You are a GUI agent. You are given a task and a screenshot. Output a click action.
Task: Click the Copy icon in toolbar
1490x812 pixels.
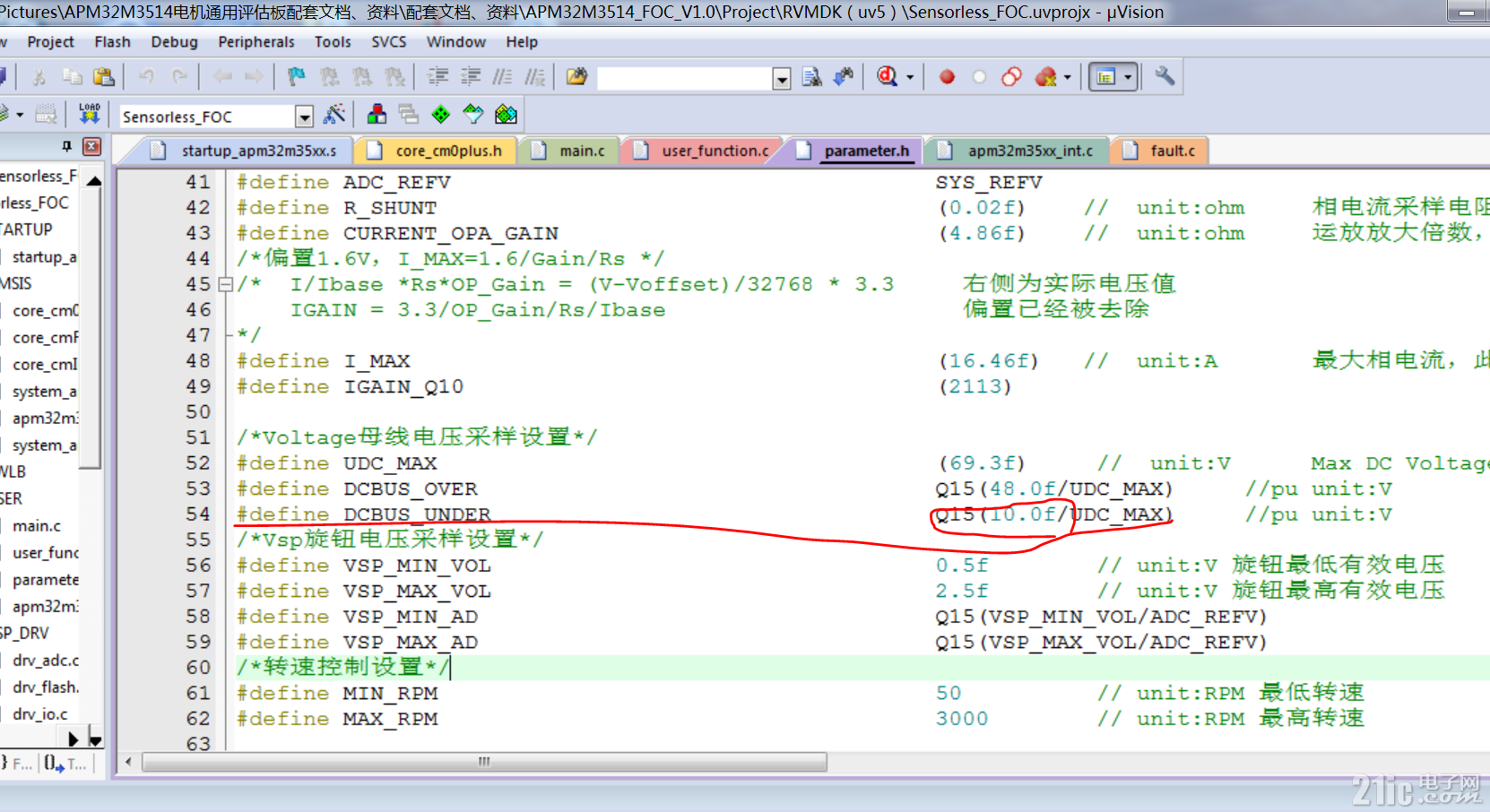(73, 78)
